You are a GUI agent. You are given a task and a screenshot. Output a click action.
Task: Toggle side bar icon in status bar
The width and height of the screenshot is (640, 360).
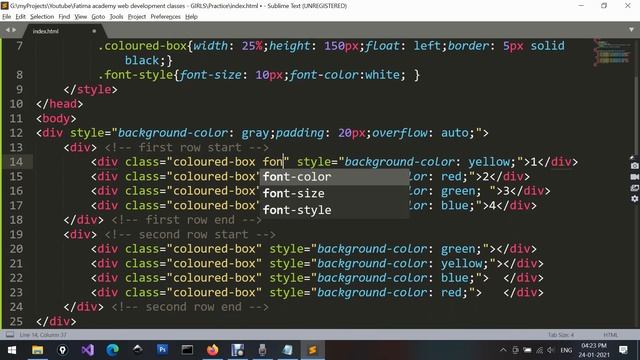[10, 335]
